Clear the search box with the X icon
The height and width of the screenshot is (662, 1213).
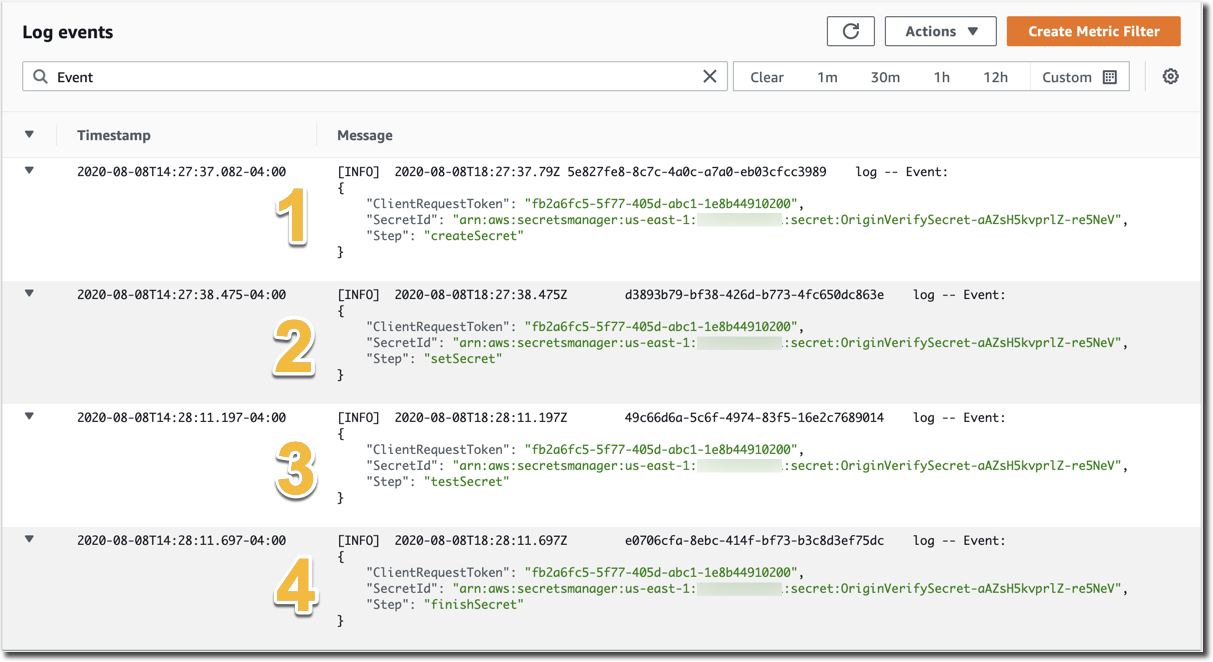pos(710,76)
